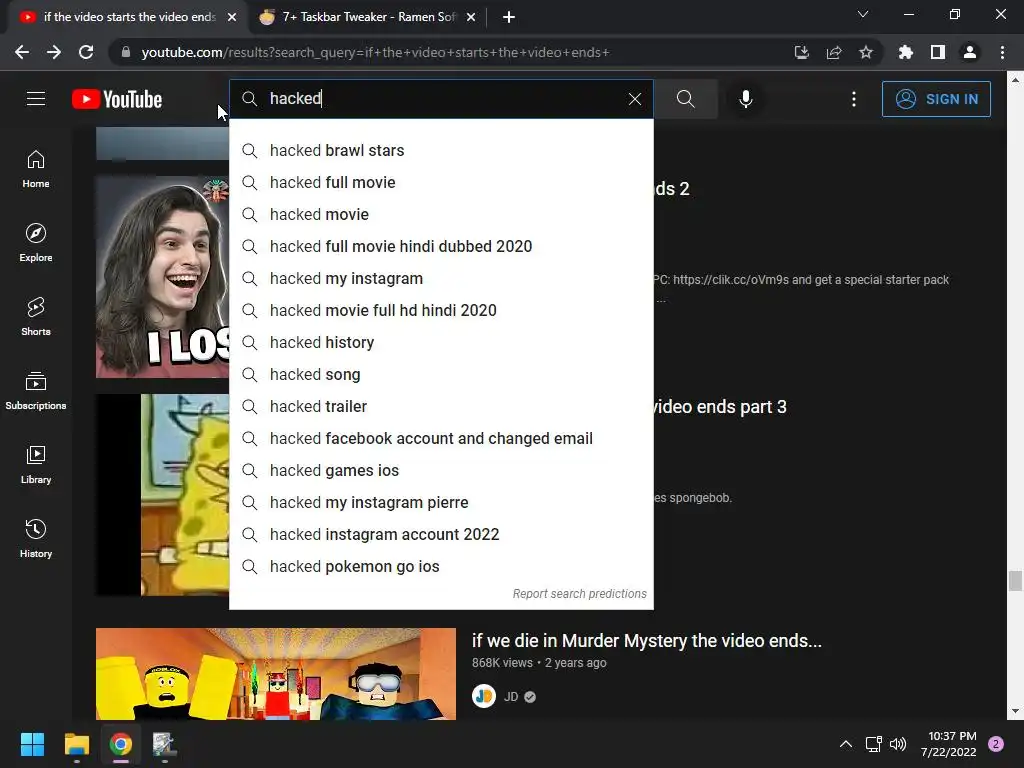This screenshot has width=1024, height=768.
Task: Open the YouTube hamburger guide menu
Action: pyautogui.click(x=36, y=99)
